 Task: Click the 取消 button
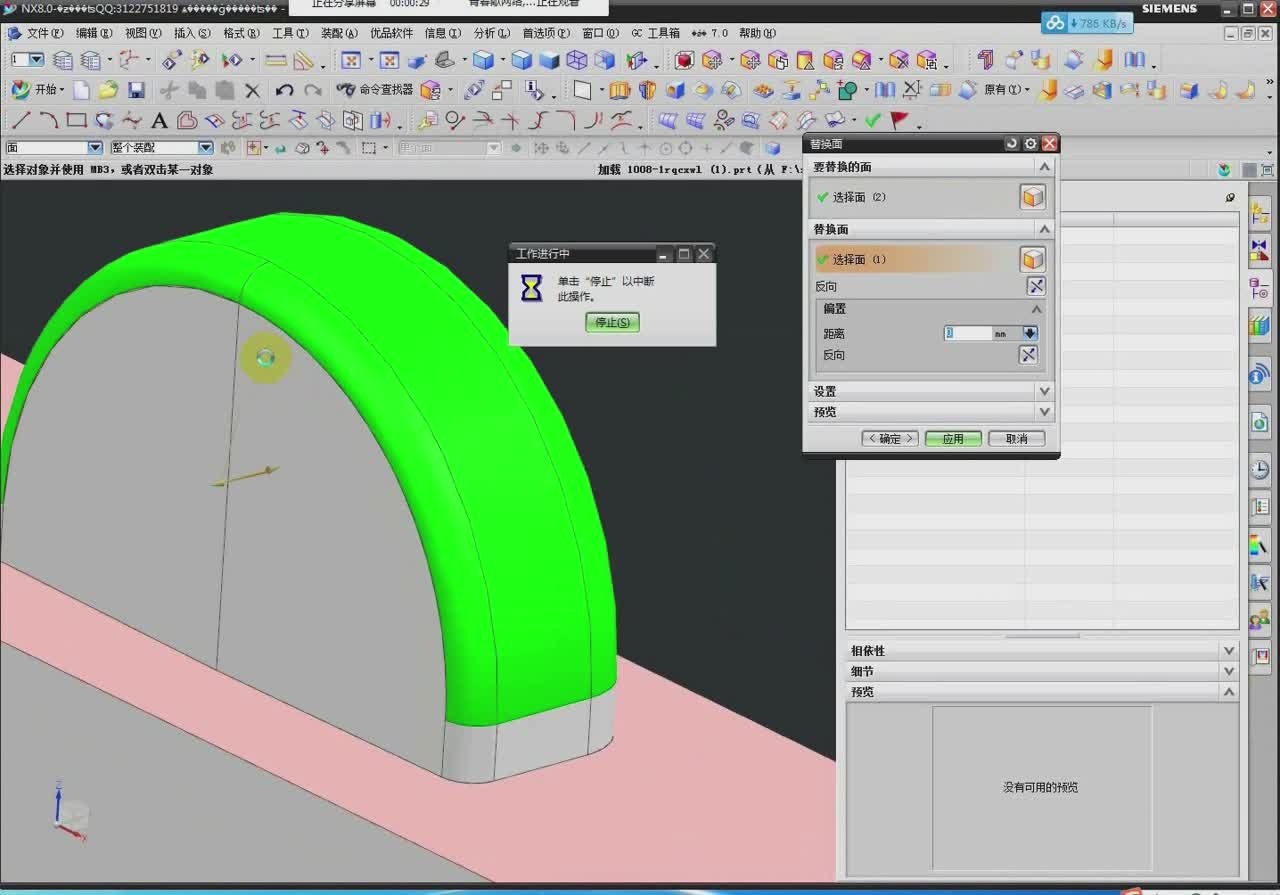click(x=1017, y=439)
